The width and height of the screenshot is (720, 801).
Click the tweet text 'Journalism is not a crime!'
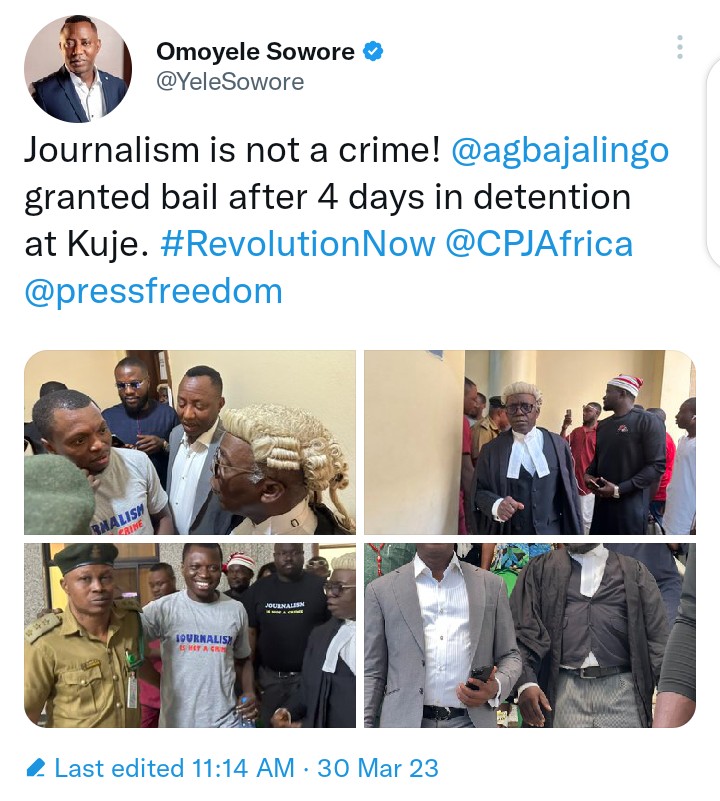[233, 151]
